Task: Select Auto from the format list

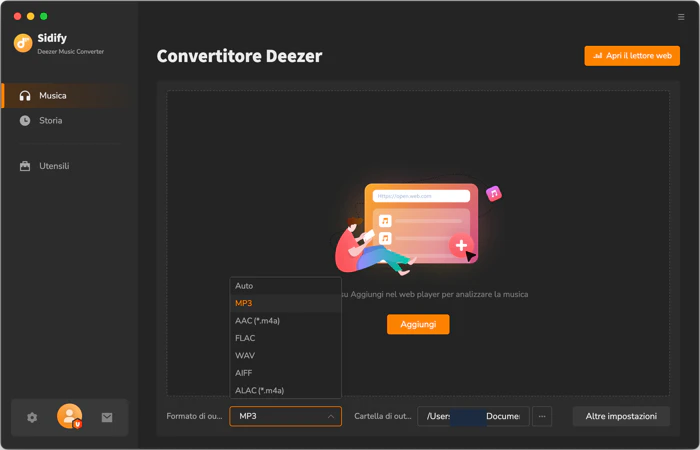Action: pyautogui.click(x=285, y=286)
